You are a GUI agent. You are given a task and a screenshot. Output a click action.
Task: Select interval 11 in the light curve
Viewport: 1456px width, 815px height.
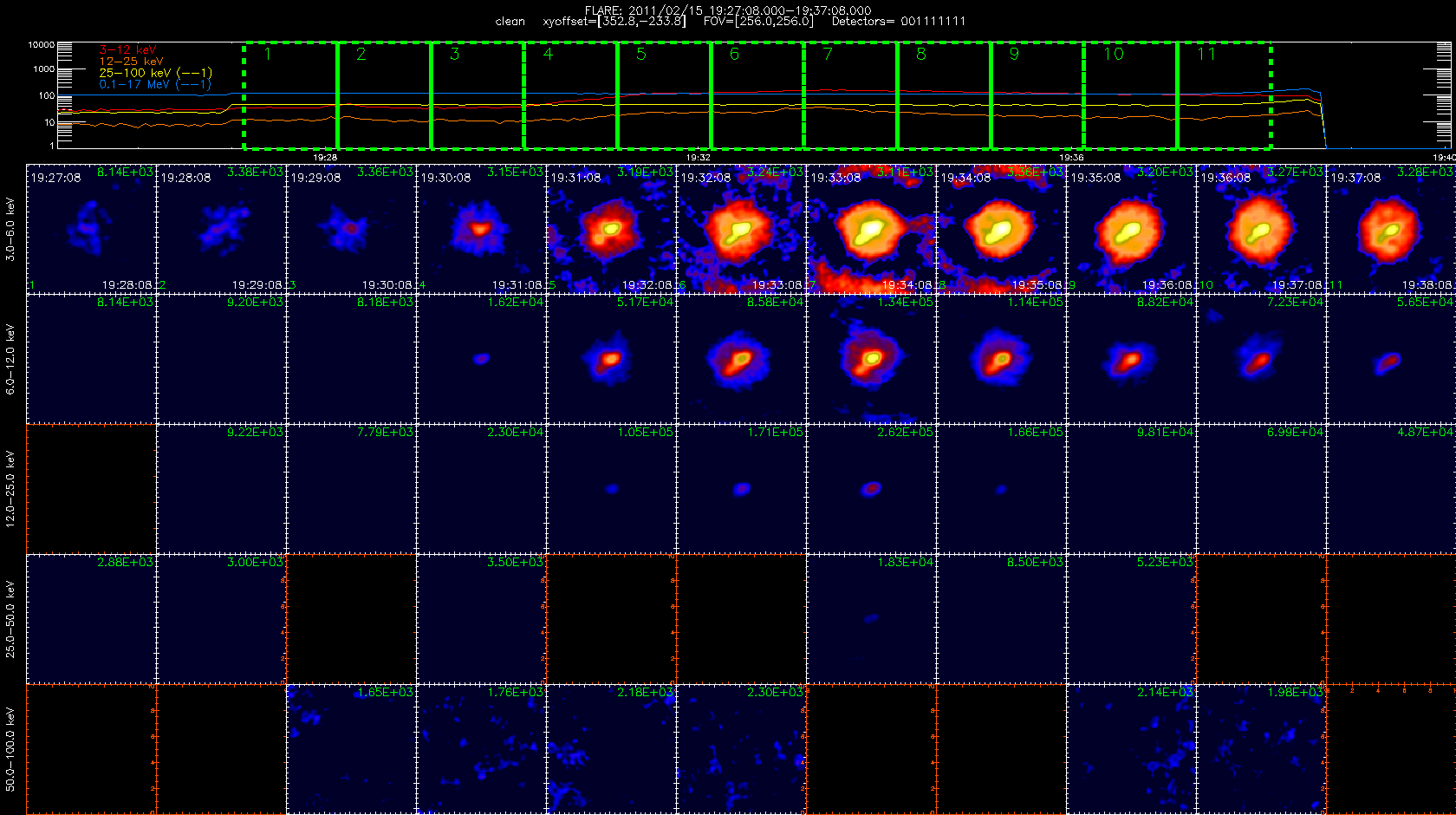[x=1224, y=95]
